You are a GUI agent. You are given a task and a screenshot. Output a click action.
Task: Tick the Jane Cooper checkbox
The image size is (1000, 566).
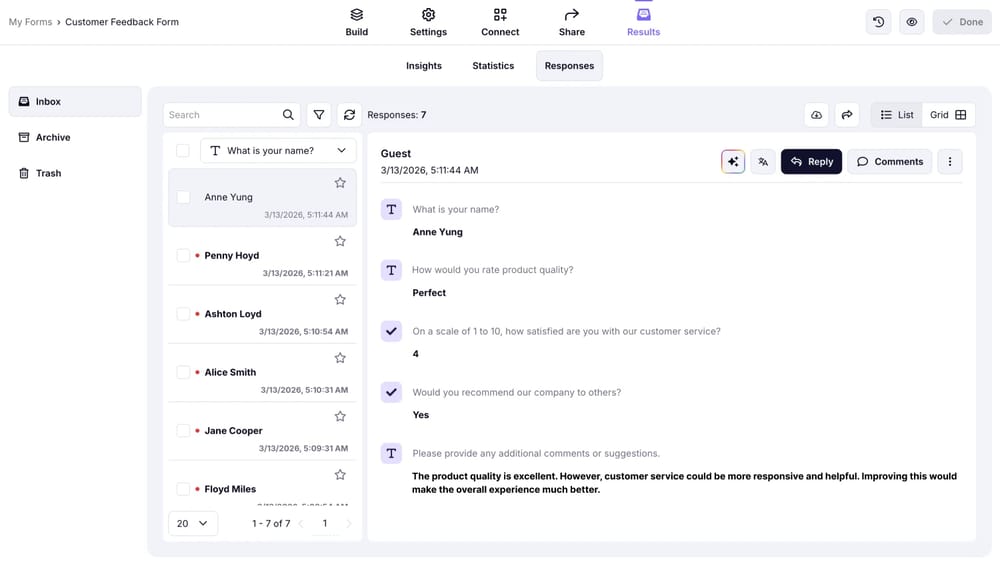183,431
